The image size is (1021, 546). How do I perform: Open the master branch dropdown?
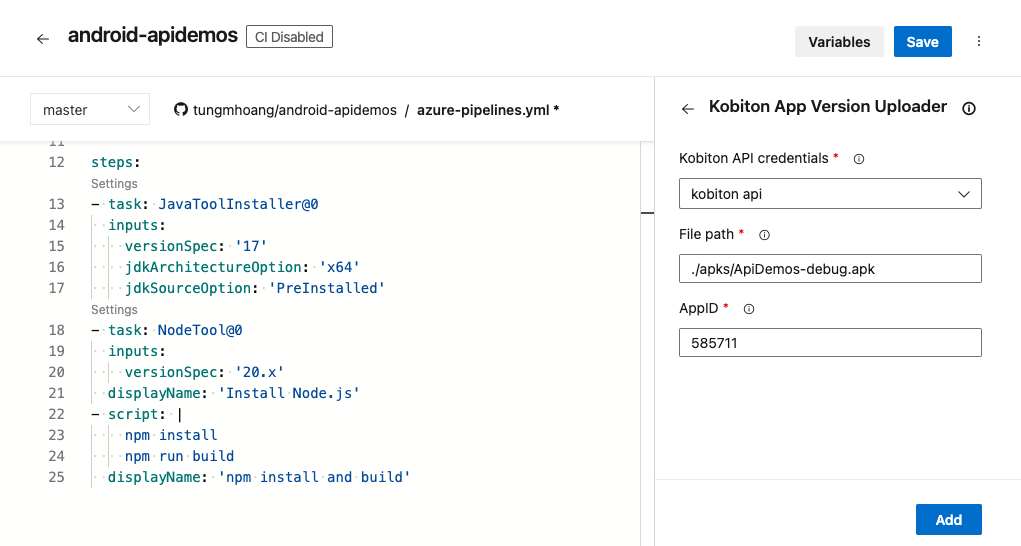(90, 109)
